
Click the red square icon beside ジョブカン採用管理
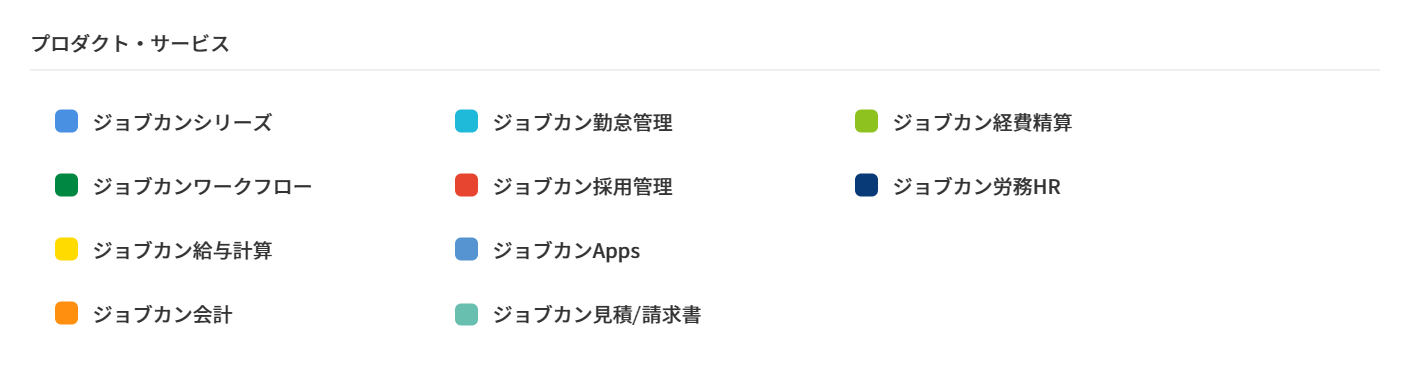[x=466, y=186]
